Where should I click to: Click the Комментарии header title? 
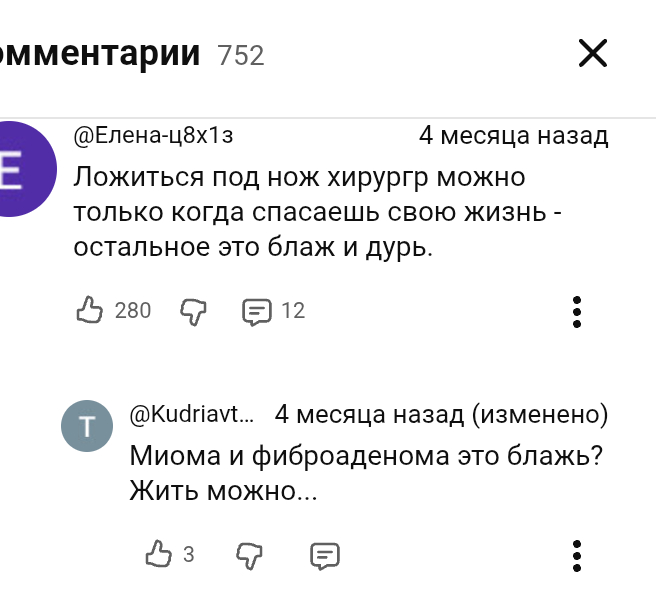click(100, 53)
